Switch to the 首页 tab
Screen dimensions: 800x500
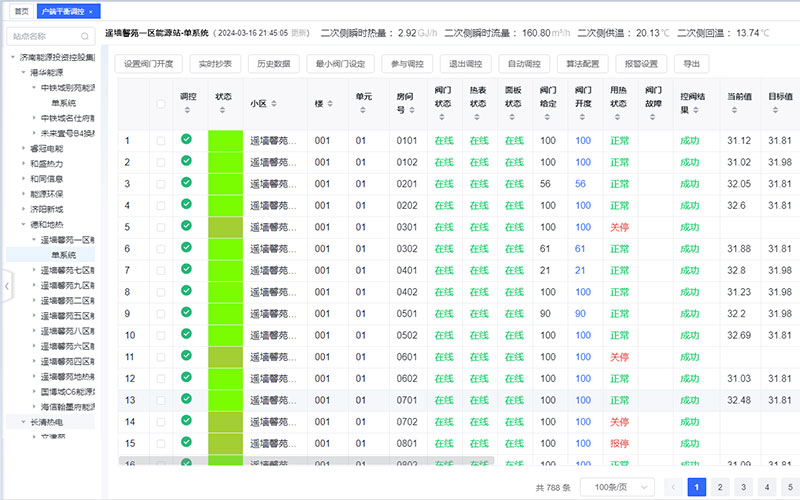(x=20, y=11)
